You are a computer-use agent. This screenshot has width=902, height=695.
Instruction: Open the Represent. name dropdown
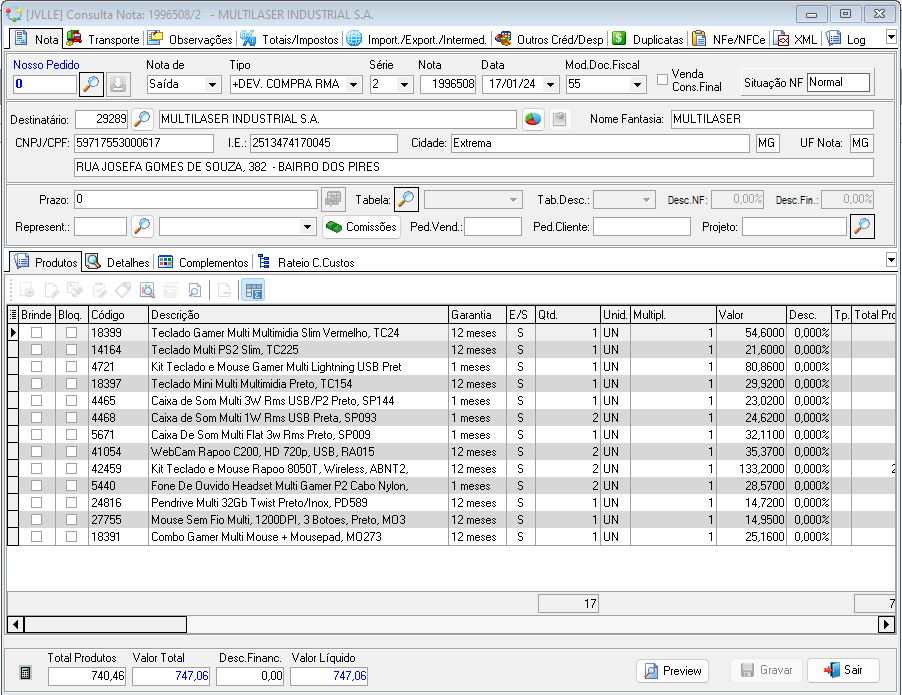(x=308, y=227)
